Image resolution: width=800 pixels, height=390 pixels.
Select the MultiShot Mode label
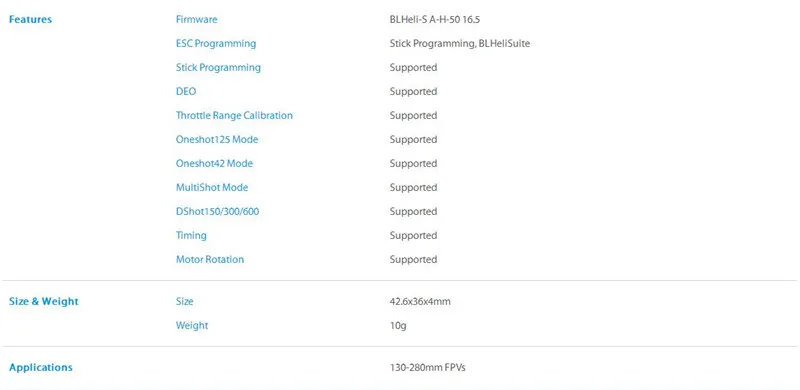point(212,187)
